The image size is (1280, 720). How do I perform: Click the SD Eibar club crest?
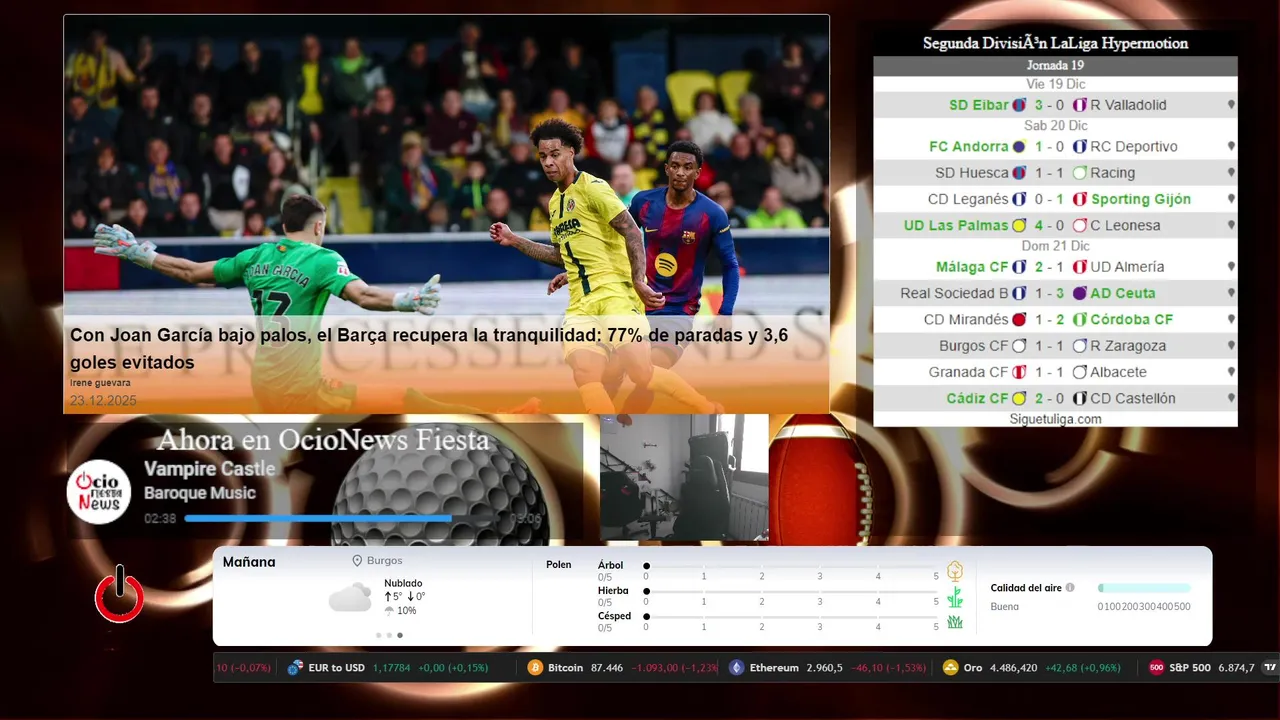click(x=1019, y=105)
